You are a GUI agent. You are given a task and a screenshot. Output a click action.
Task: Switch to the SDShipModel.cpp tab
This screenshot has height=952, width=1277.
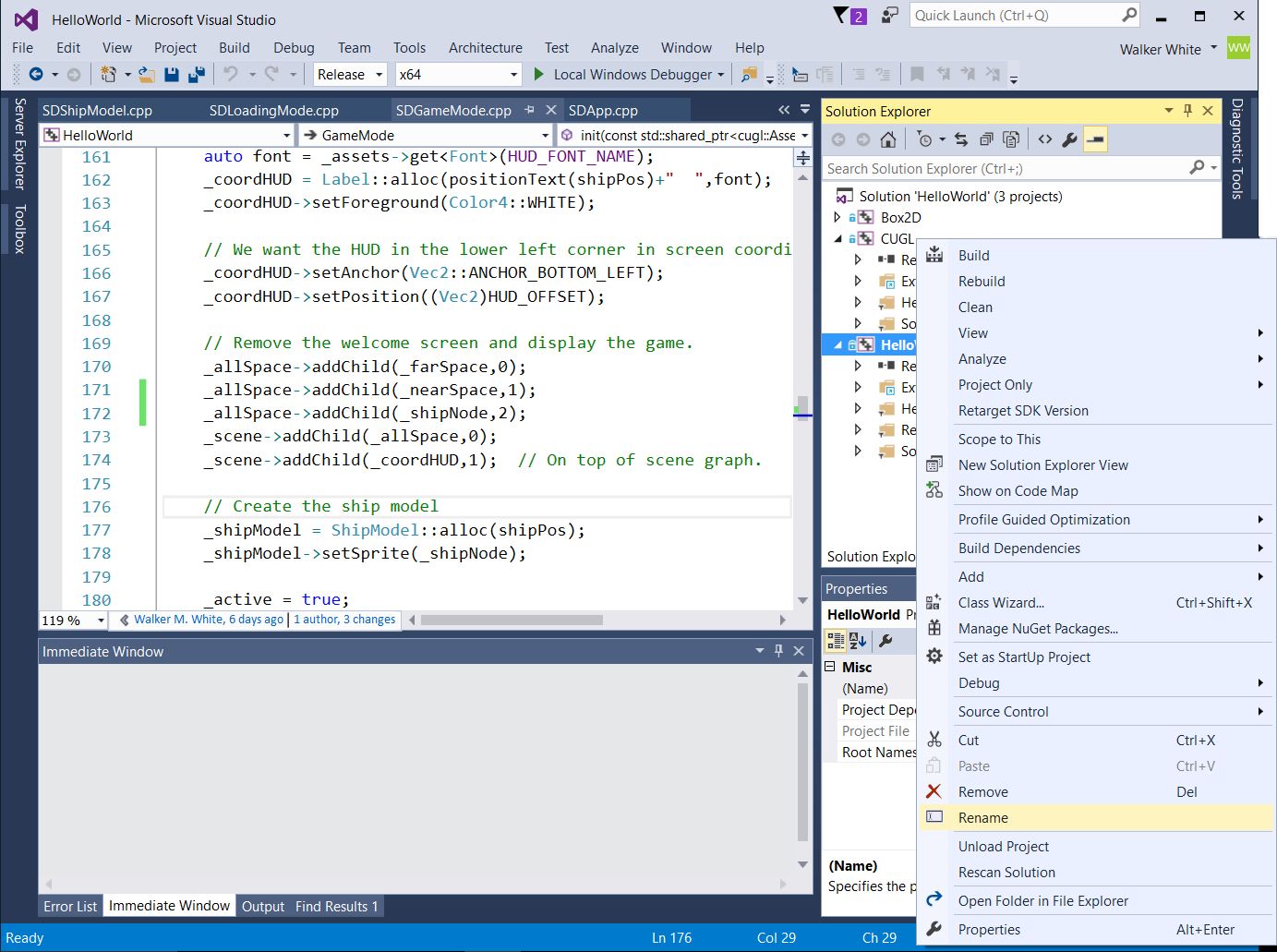pos(97,111)
